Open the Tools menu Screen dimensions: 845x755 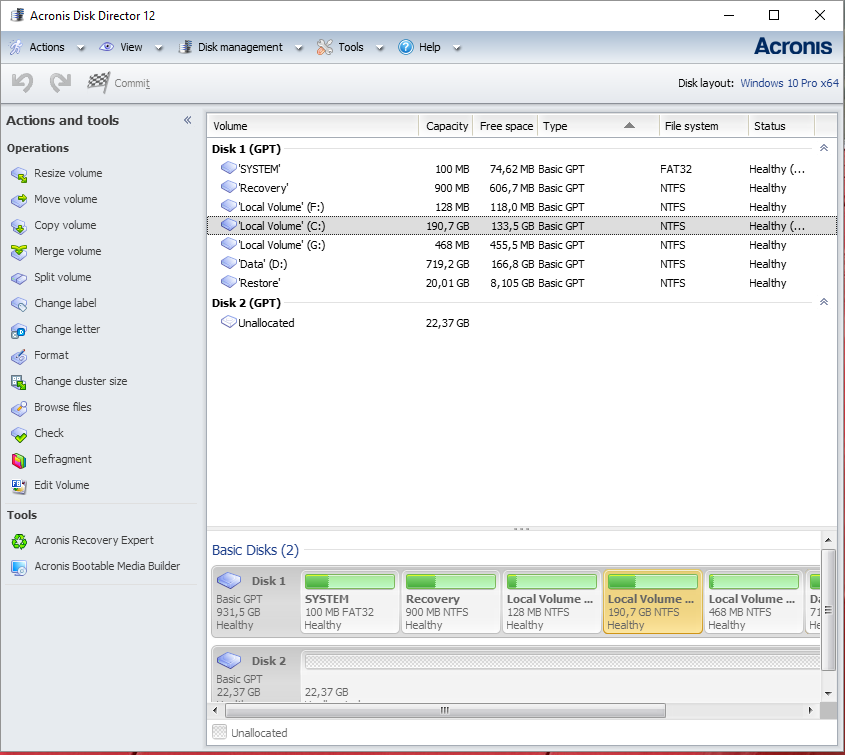pos(351,47)
